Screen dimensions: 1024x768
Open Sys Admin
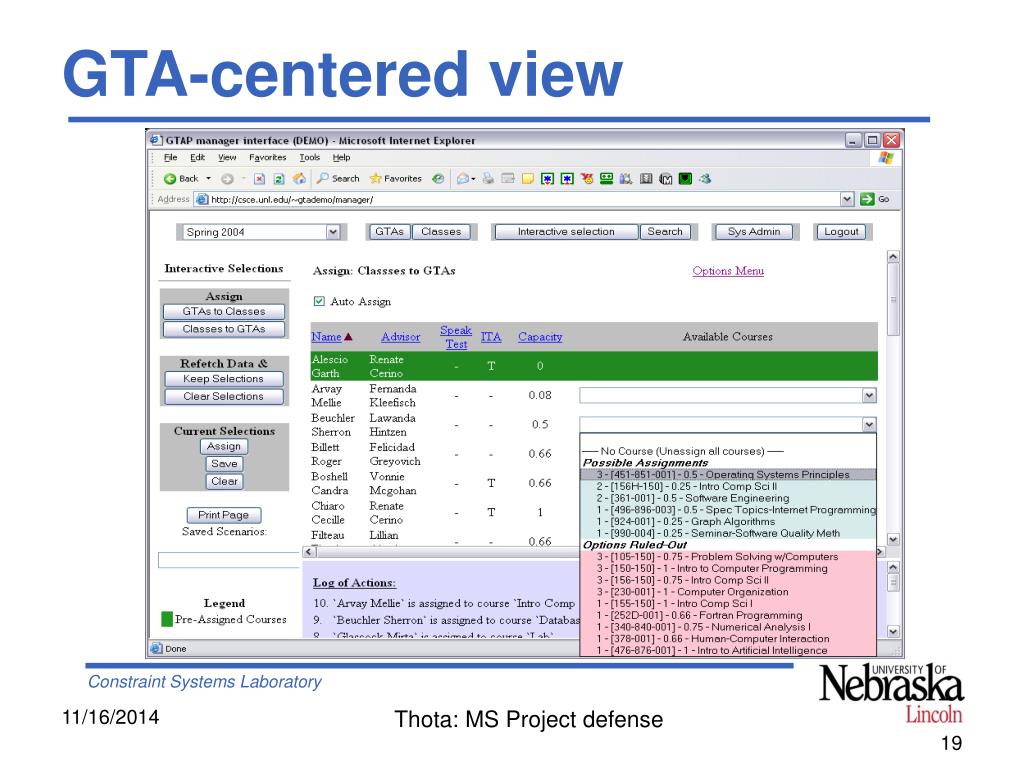[754, 232]
